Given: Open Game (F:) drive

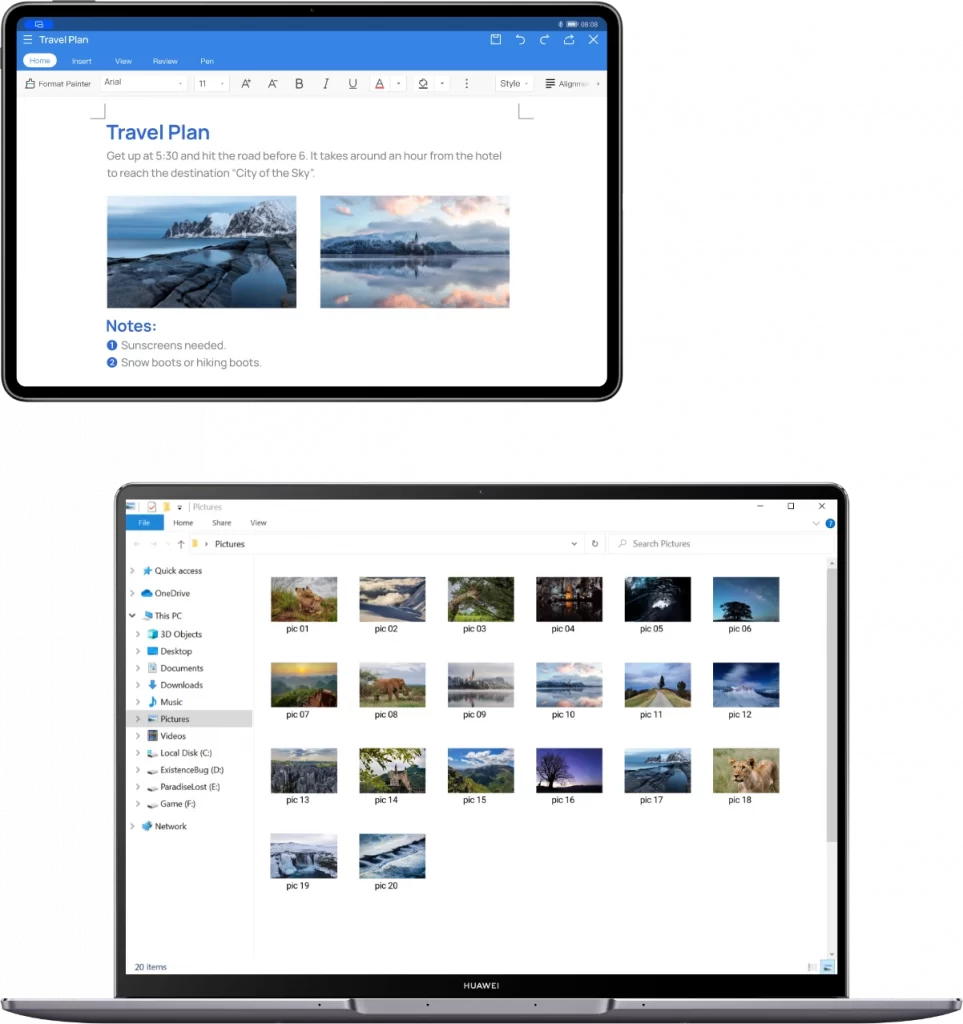Looking at the screenshot, I should click(x=171, y=804).
